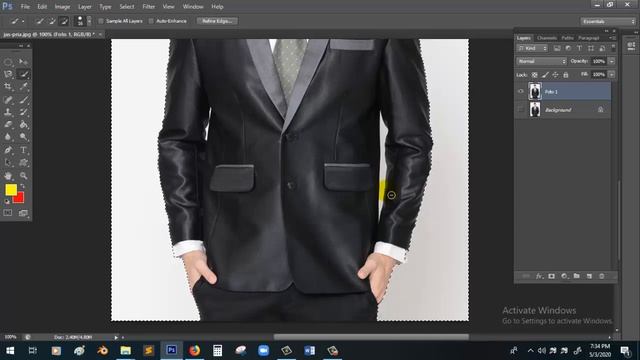Select the History Brush tool
Image resolution: width=640 pixels, height=360 pixels.
23,112
